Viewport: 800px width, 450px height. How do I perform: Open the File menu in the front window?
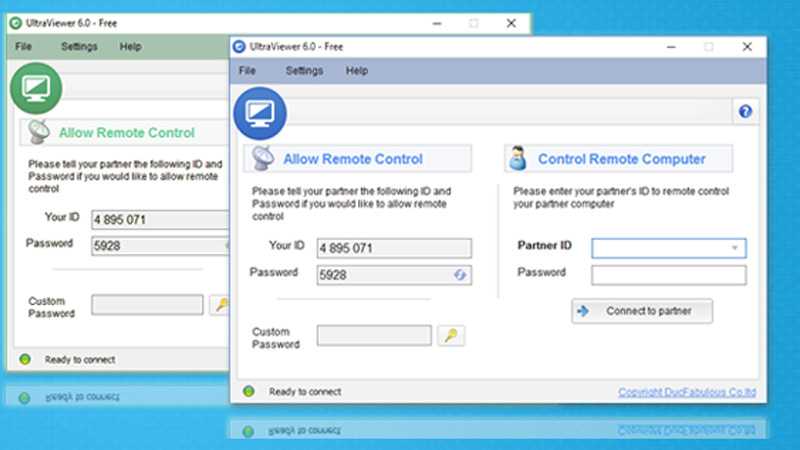coord(247,71)
